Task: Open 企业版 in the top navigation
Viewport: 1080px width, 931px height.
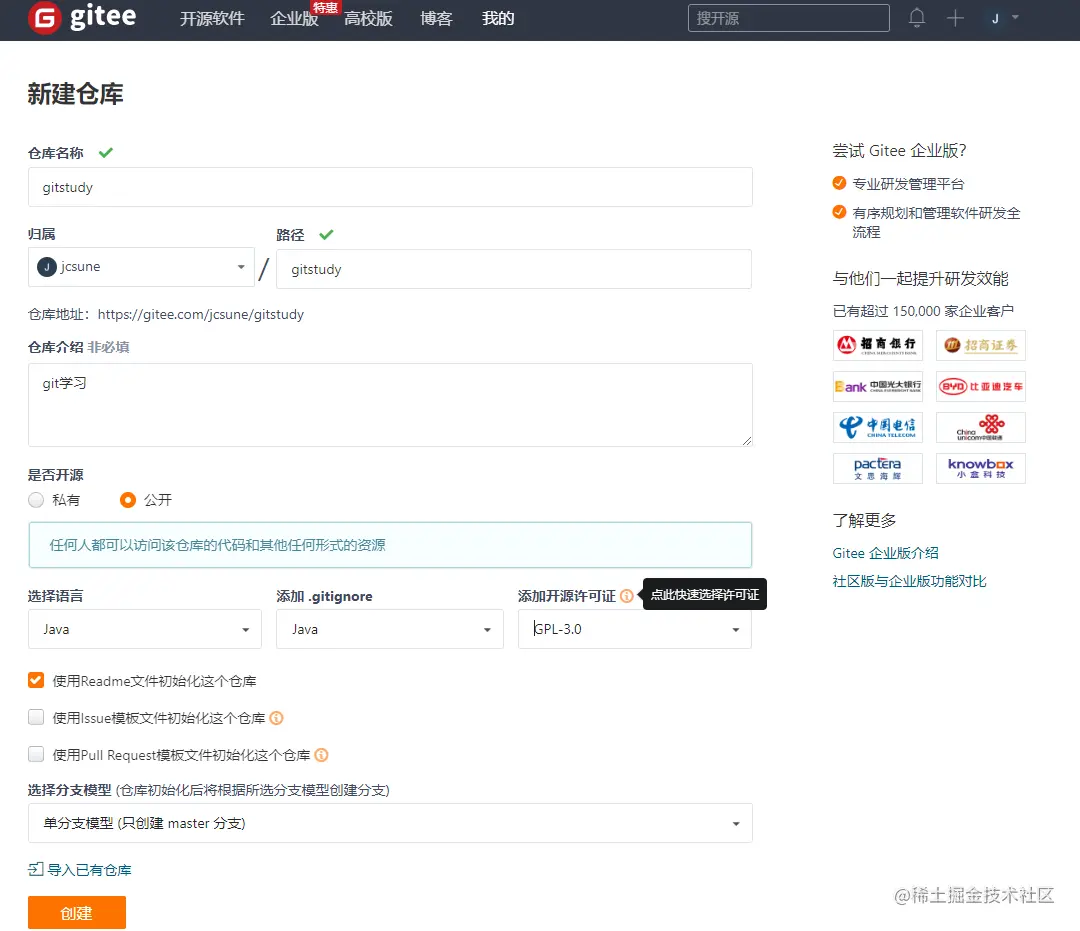Action: coord(294,19)
